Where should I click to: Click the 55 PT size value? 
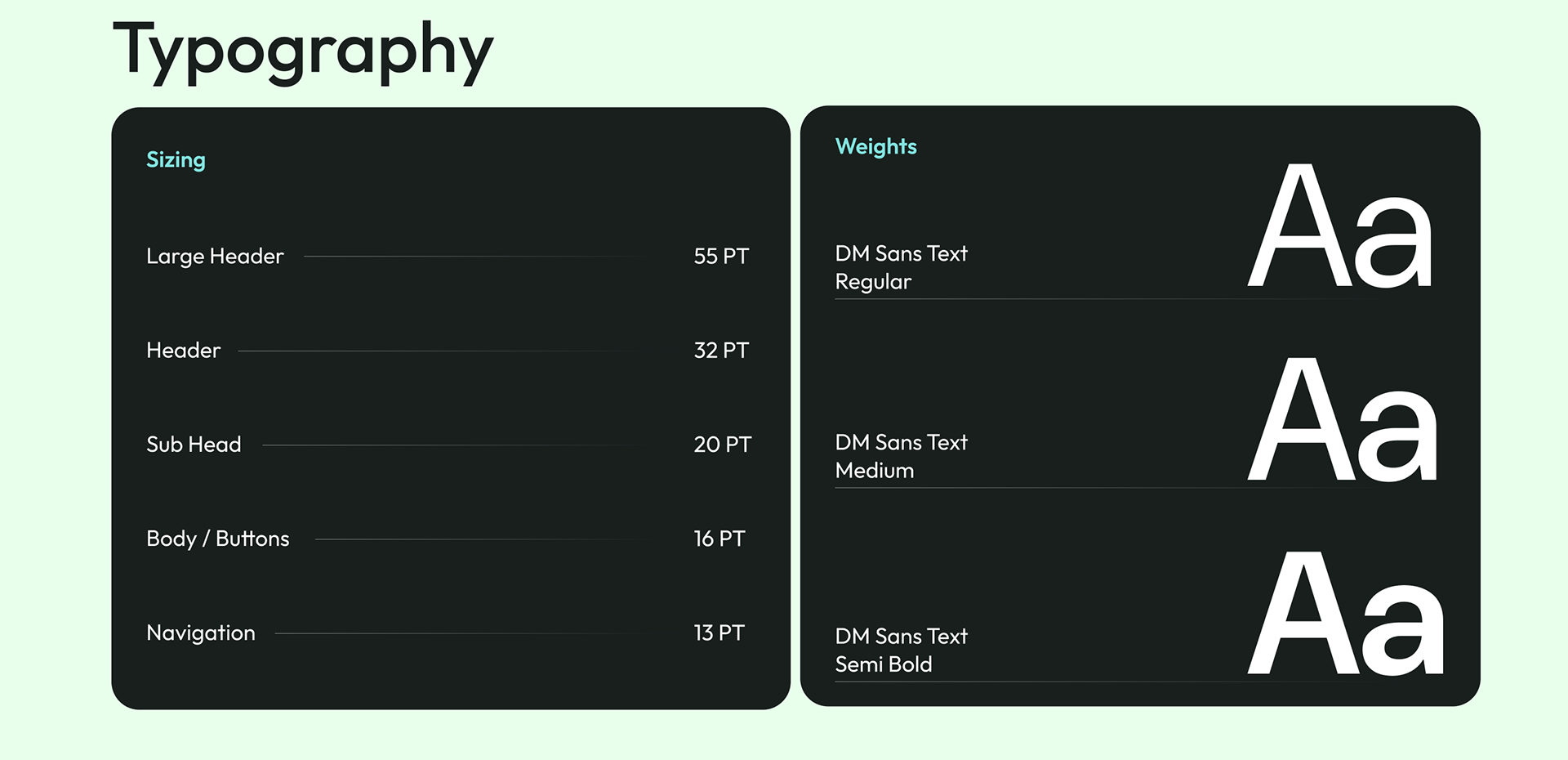721,256
